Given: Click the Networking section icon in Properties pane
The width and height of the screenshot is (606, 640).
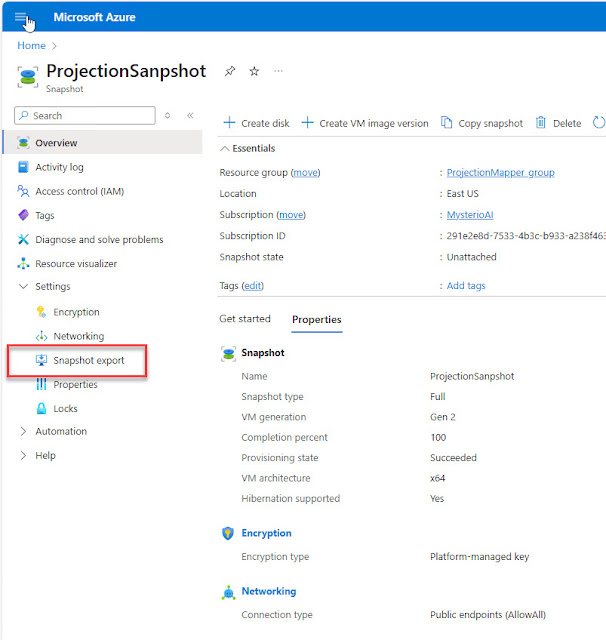Looking at the screenshot, I should (x=229, y=592).
